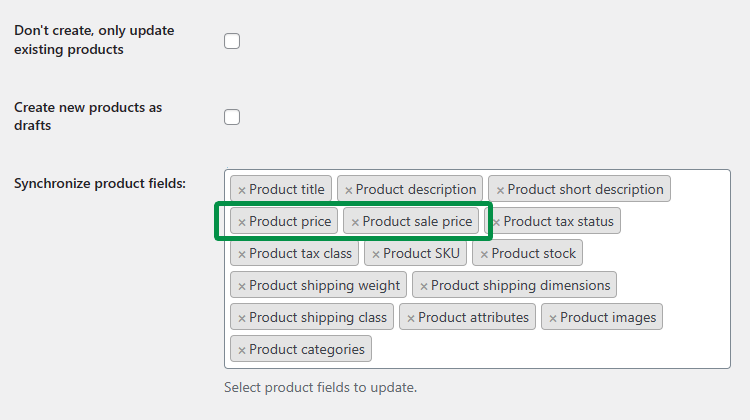750x420 pixels.
Task: Remove the Product tax status tag
Action: (x=496, y=222)
